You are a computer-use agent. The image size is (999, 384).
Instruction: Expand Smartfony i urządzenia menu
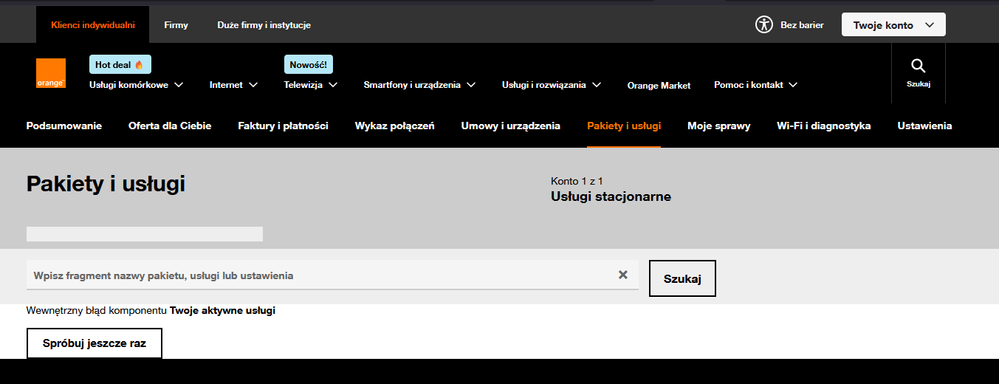[419, 85]
